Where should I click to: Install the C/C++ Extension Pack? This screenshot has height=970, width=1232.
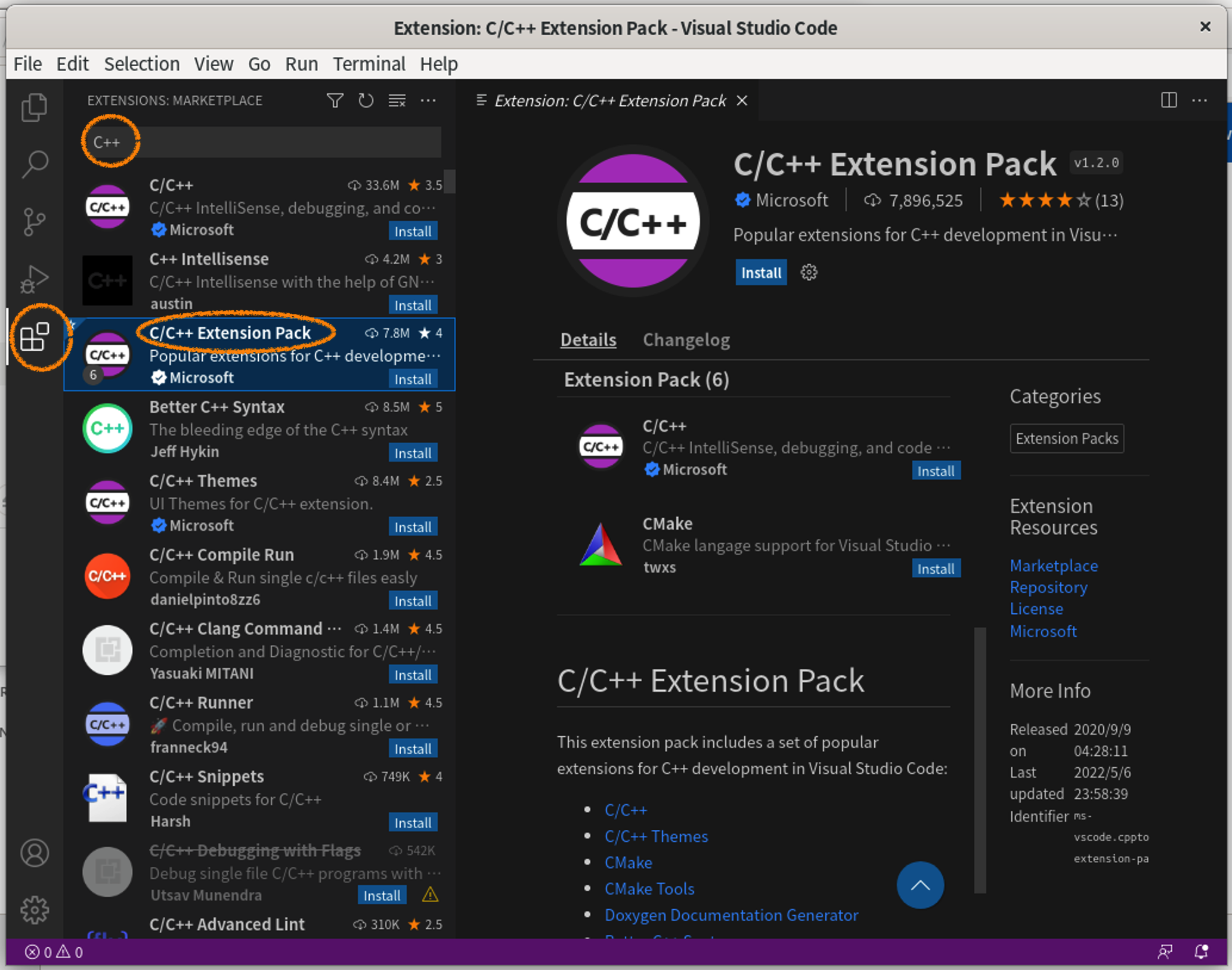[x=760, y=273]
